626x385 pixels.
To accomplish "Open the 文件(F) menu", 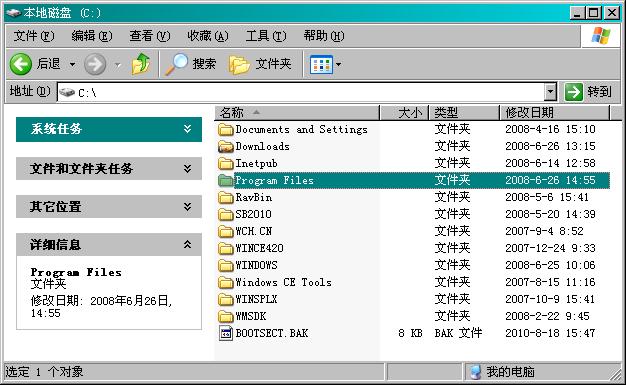I will pyautogui.click(x=34, y=36).
